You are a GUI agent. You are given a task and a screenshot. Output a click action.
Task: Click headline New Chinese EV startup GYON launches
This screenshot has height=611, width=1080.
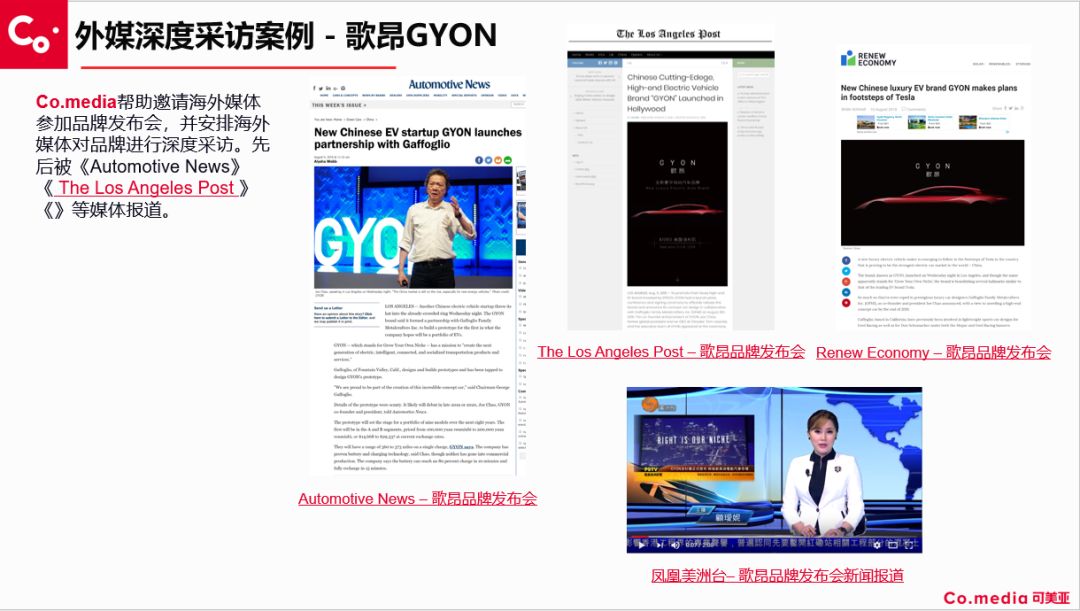click(x=418, y=138)
